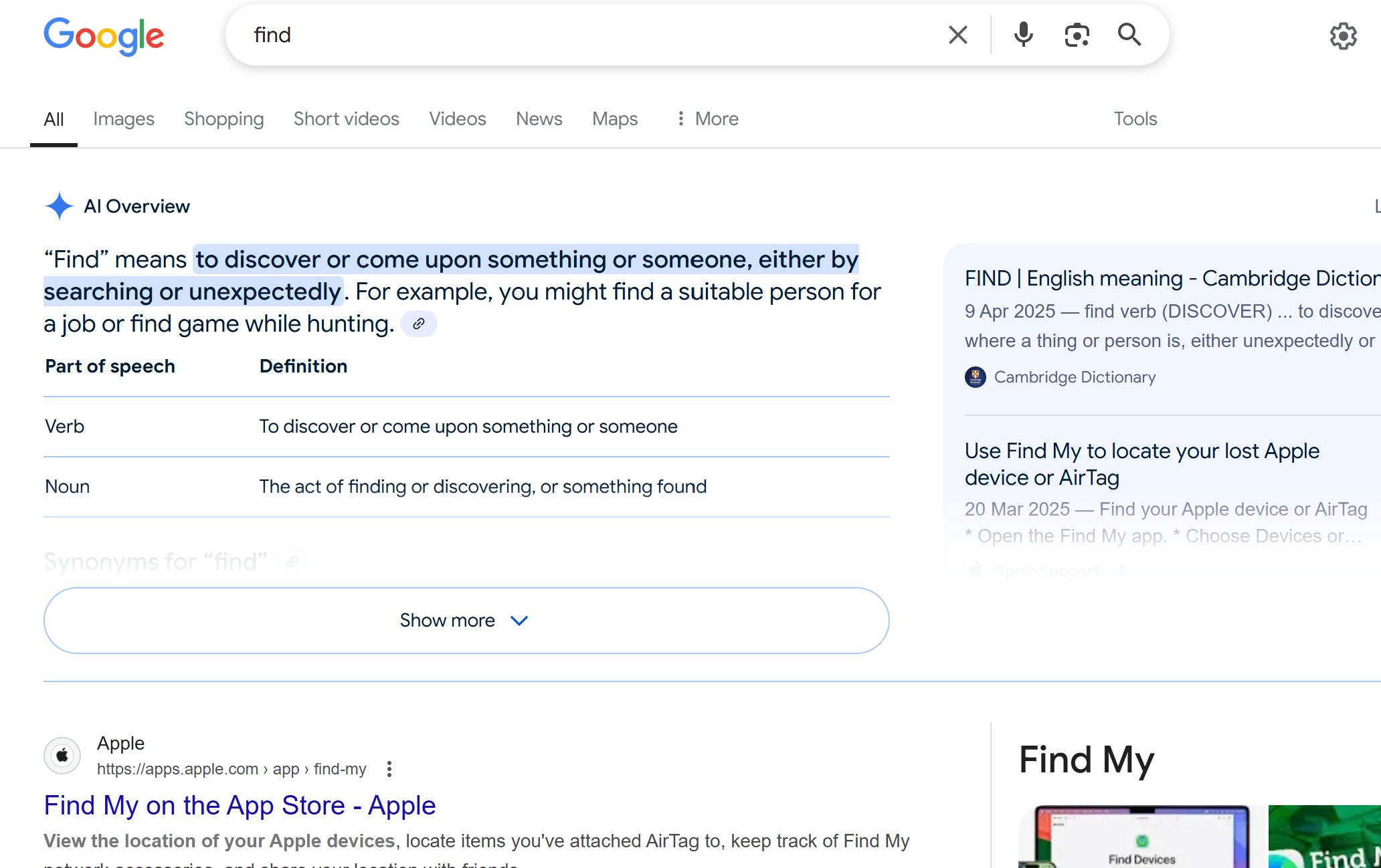
Task: Click the Verb row in the definition table
Action: [466, 427]
